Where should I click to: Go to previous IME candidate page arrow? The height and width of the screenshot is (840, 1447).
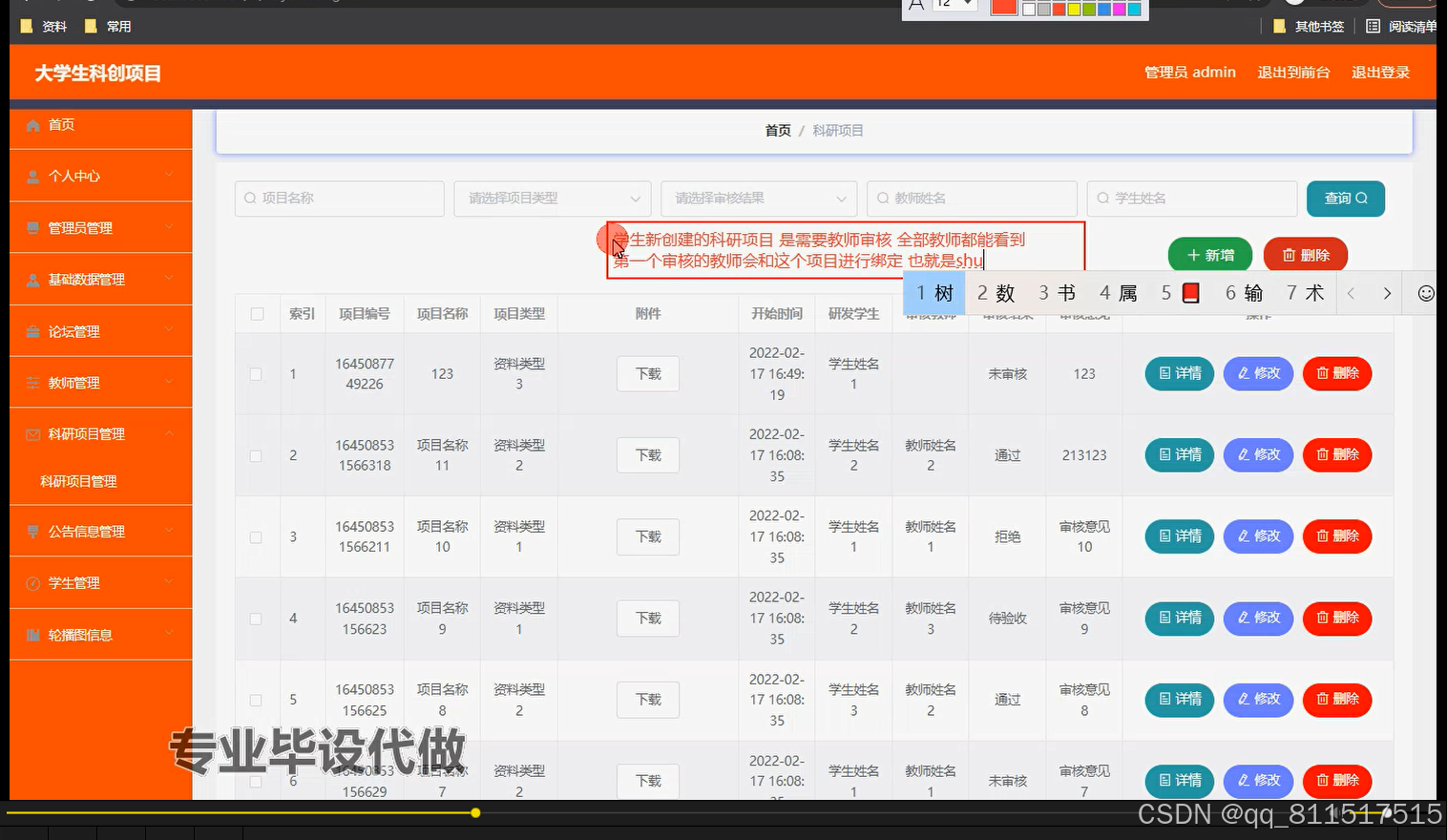(1351, 293)
